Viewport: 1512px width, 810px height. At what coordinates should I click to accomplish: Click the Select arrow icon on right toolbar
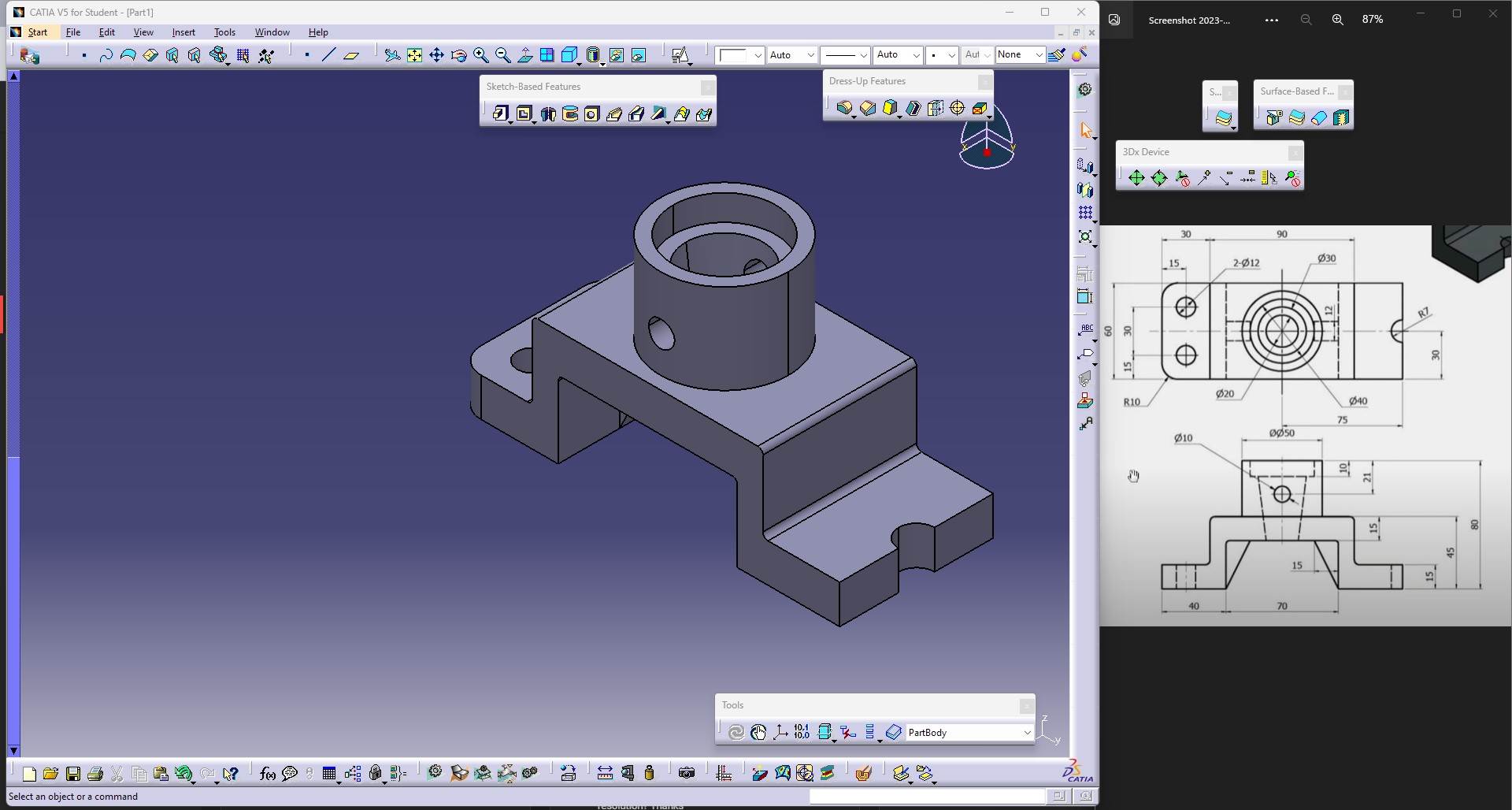click(1086, 130)
